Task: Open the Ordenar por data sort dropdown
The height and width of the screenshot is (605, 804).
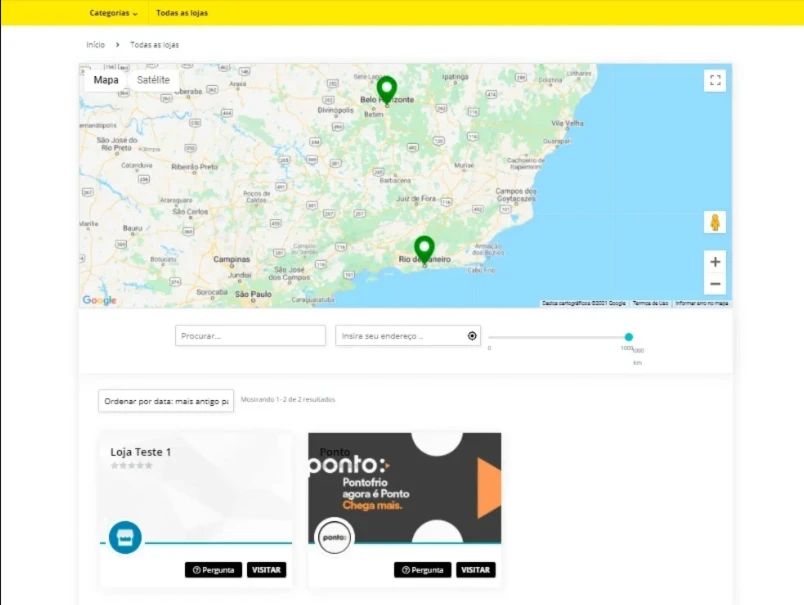Action: (x=166, y=401)
